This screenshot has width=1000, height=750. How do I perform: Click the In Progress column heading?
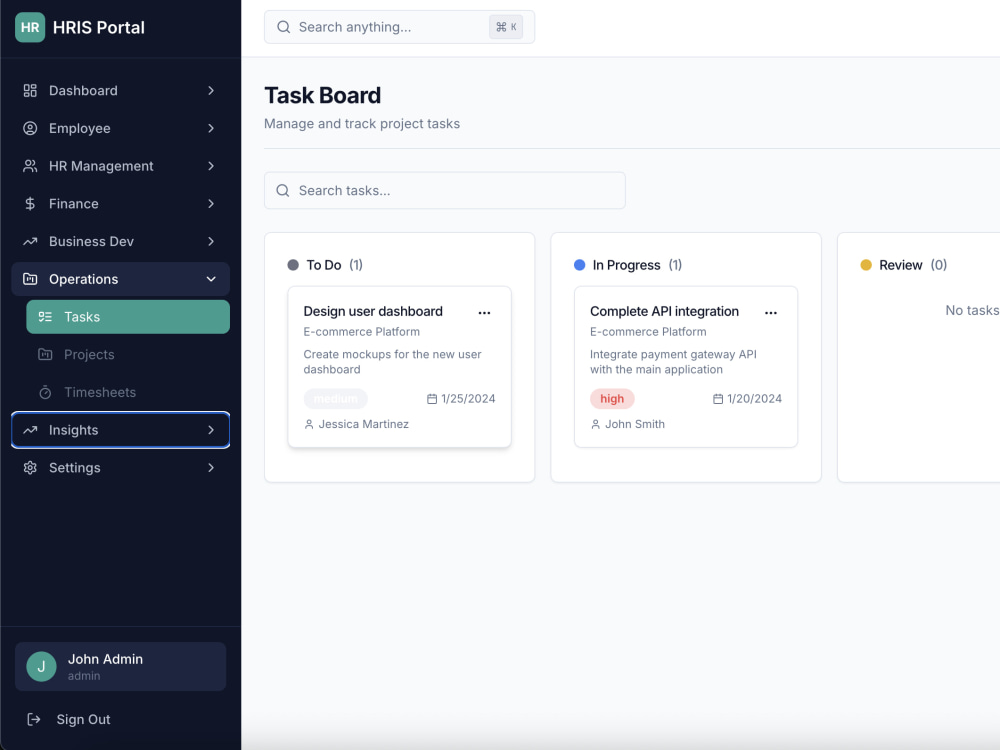(x=626, y=265)
